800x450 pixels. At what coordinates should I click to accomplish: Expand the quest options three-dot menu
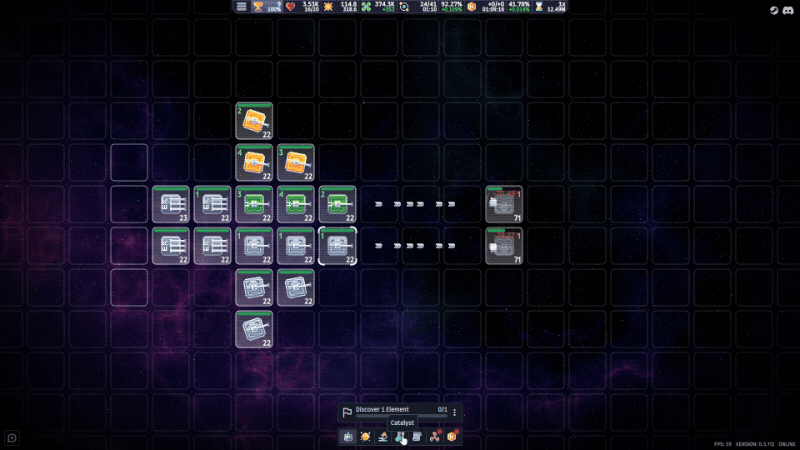(x=455, y=411)
